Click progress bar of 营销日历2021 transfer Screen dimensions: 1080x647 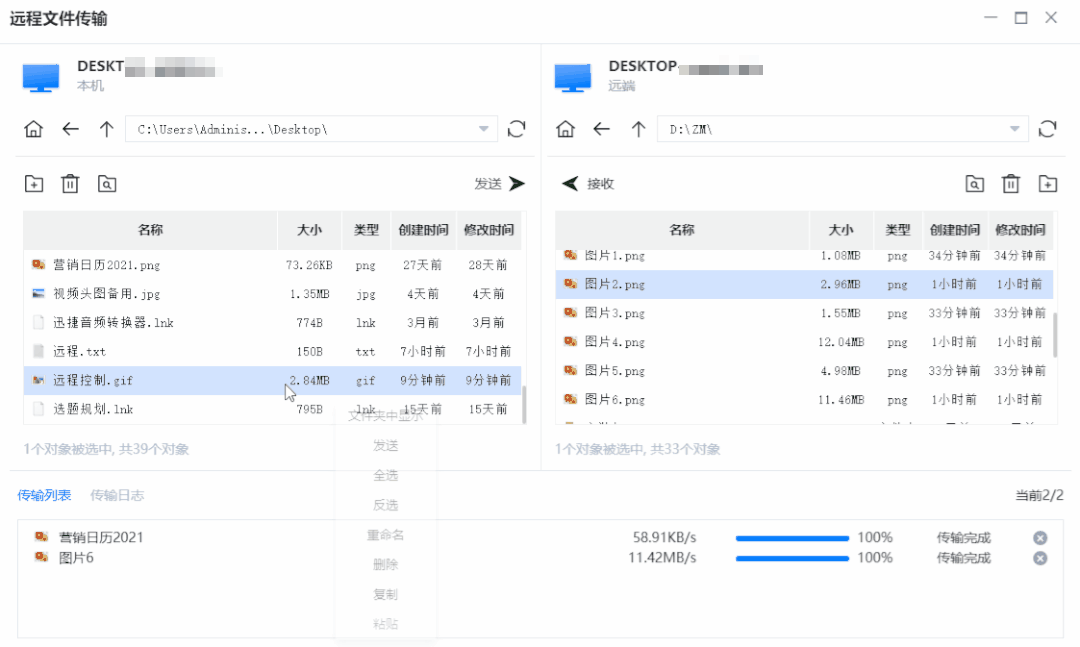tap(792, 538)
